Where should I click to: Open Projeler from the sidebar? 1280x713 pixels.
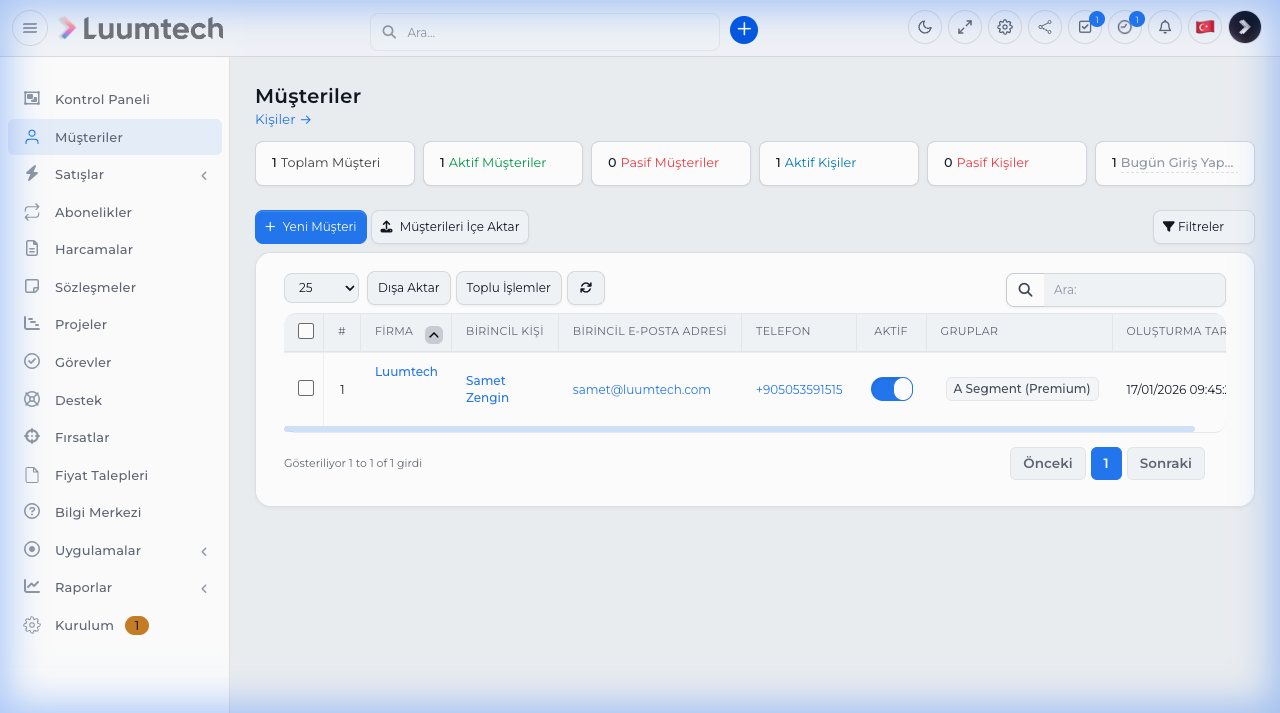81,325
